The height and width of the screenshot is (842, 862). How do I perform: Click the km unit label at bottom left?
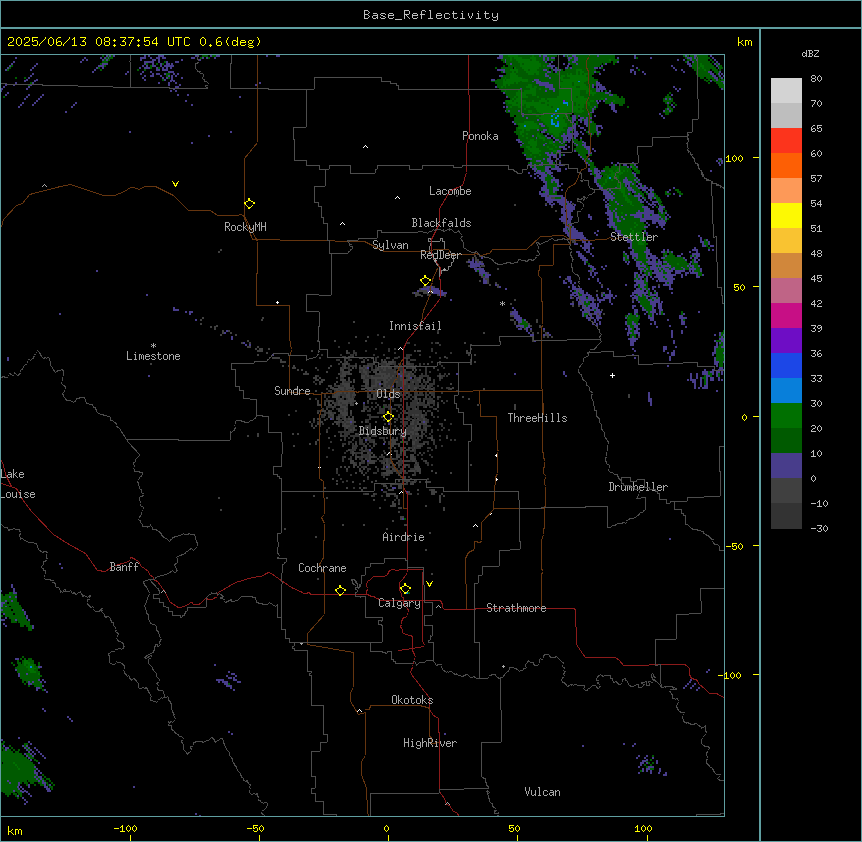click(x=15, y=830)
